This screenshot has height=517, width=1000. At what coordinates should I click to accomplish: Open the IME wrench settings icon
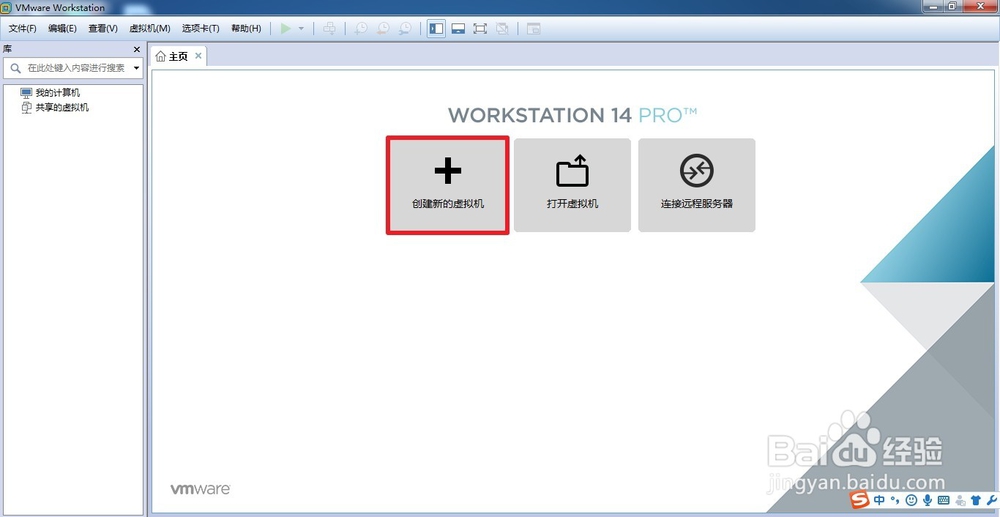(992, 500)
